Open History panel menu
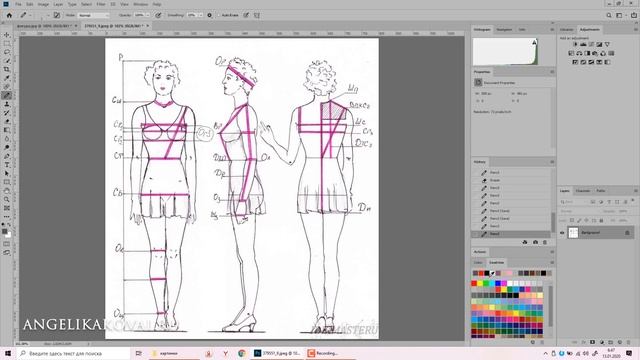The height and width of the screenshot is (360, 640). coord(552,162)
